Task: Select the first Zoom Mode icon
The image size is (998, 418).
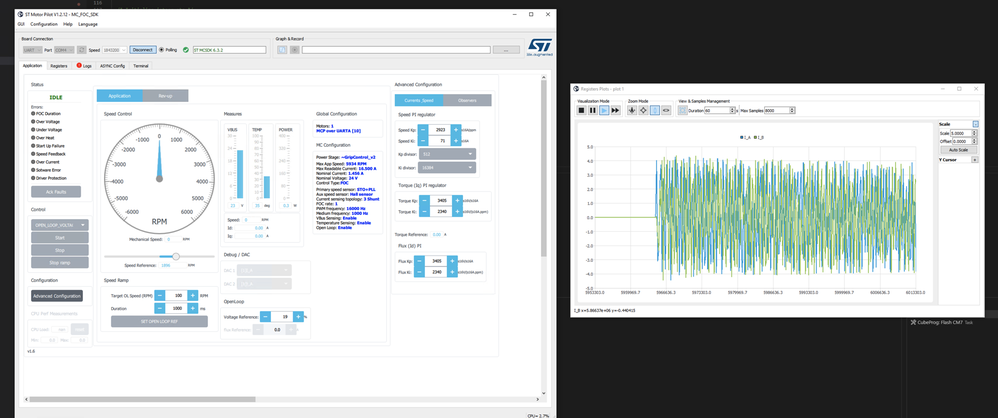Action: pyautogui.click(x=632, y=110)
